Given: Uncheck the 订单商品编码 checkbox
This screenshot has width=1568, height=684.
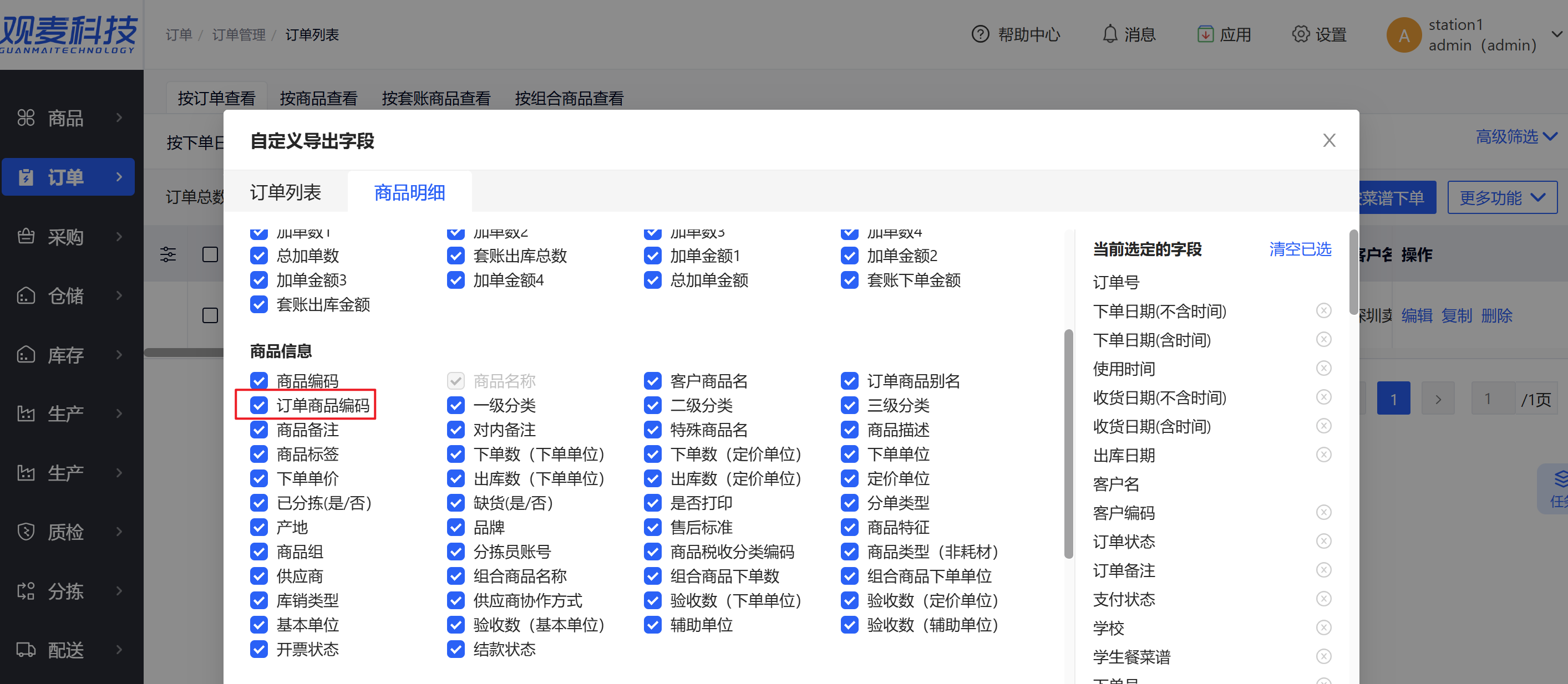Looking at the screenshot, I should [x=258, y=405].
